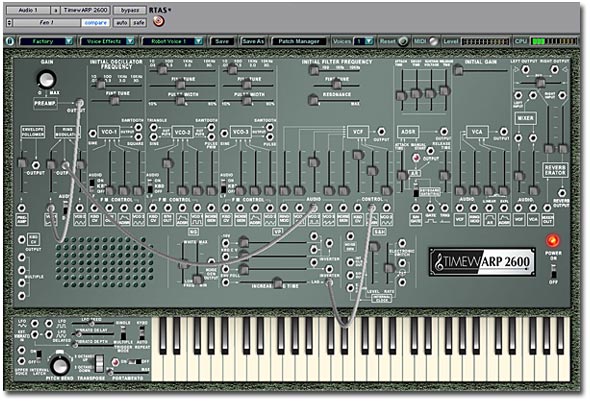Viewport: 590px width, 401px height.
Task: Click the Resonance slider handle
Action: 313,100
